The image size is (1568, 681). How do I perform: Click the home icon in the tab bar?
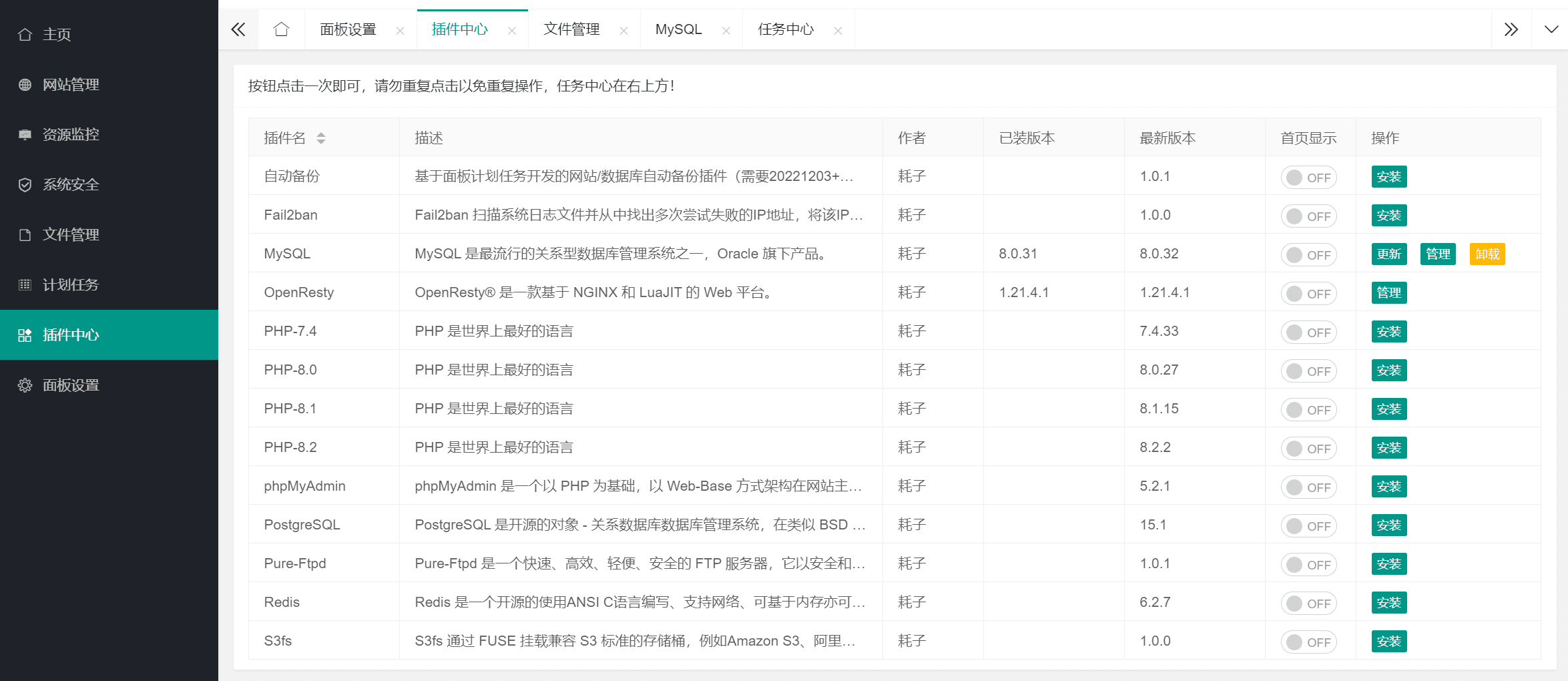281,29
